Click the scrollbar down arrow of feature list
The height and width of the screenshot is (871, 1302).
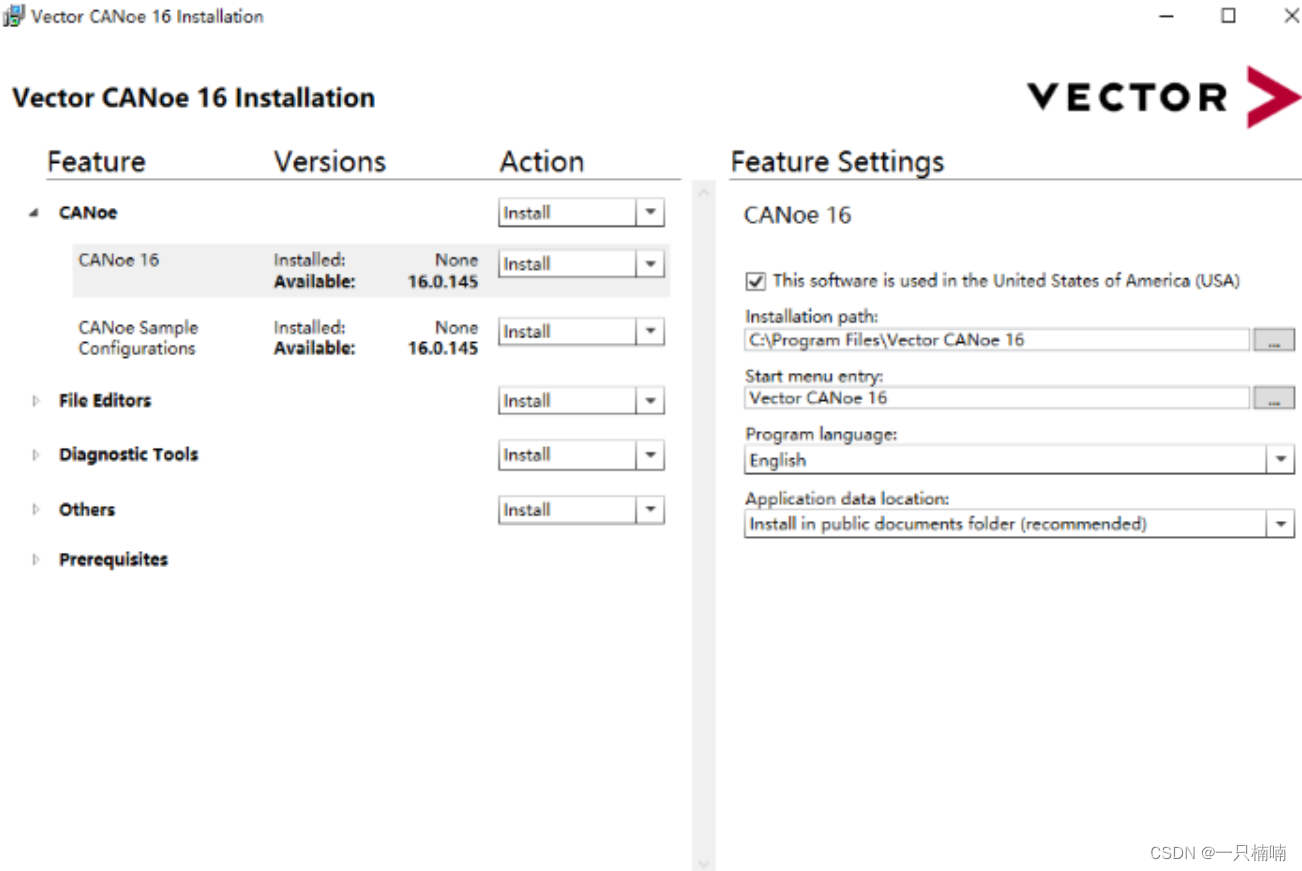tap(704, 862)
